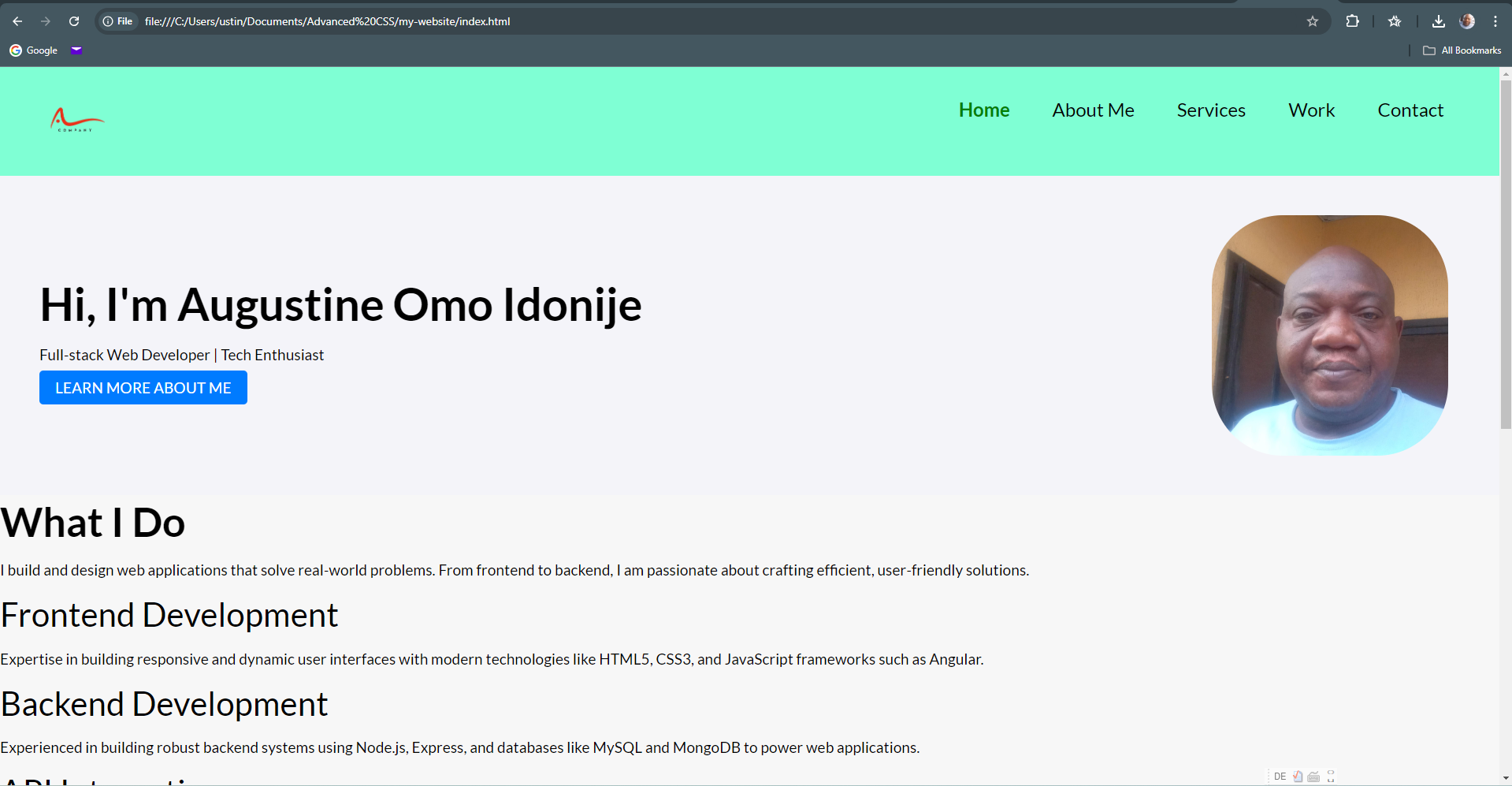Open the Chrome three-dot menu
Viewport: 1512px width, 786px height.
point(1495,21)
